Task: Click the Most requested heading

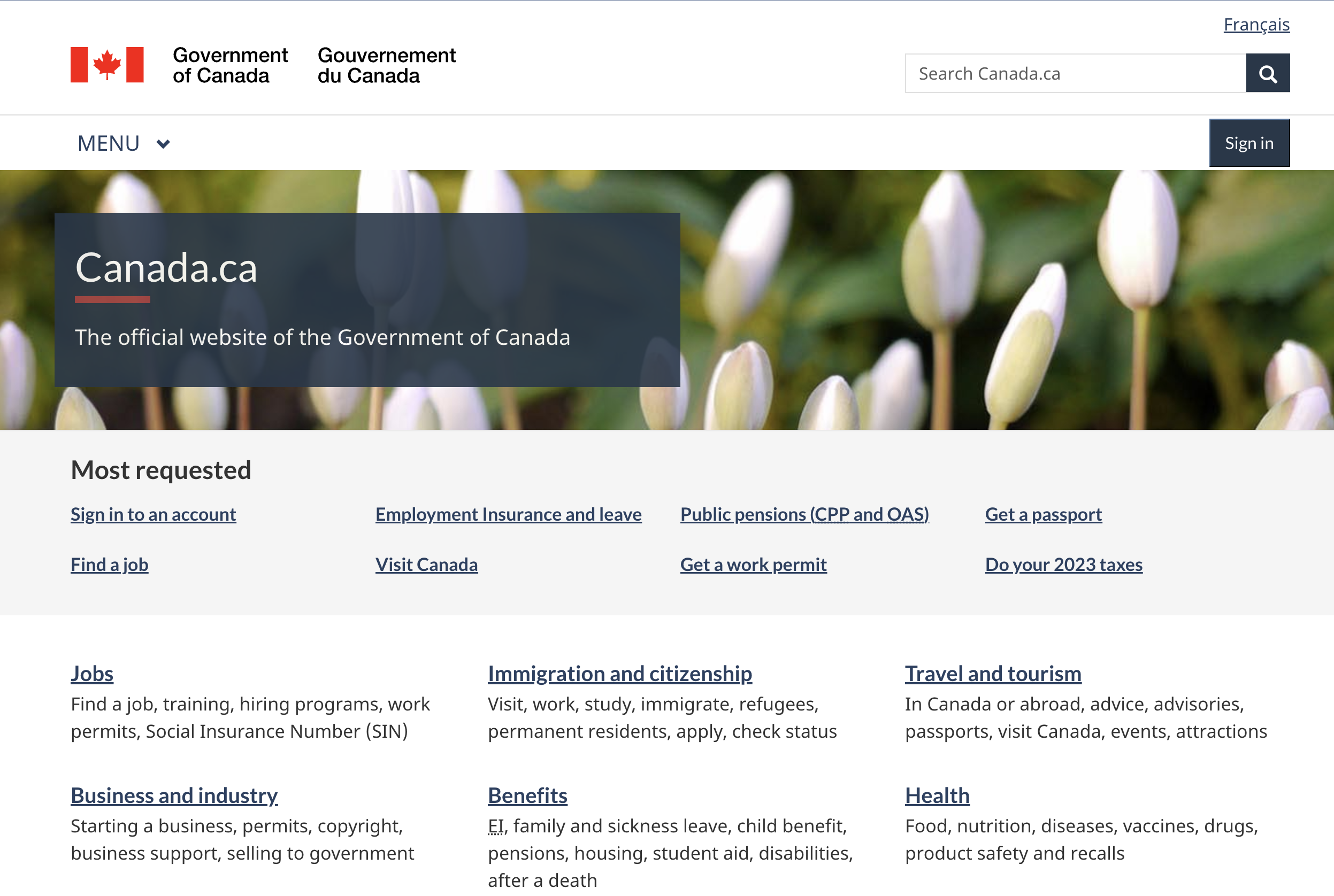Action: [160, 470]
